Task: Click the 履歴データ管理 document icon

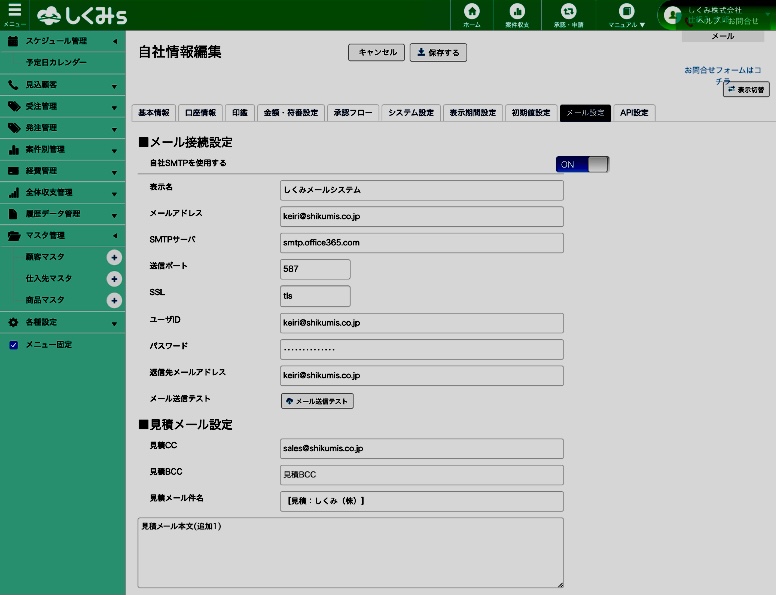Action: pos(13,214)
